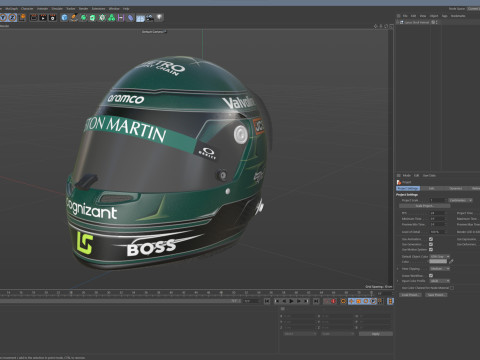Select the Project Settings tab
The width and height of the screenshot is (480, 360).
pyautogui.click(x=408, y=188)
